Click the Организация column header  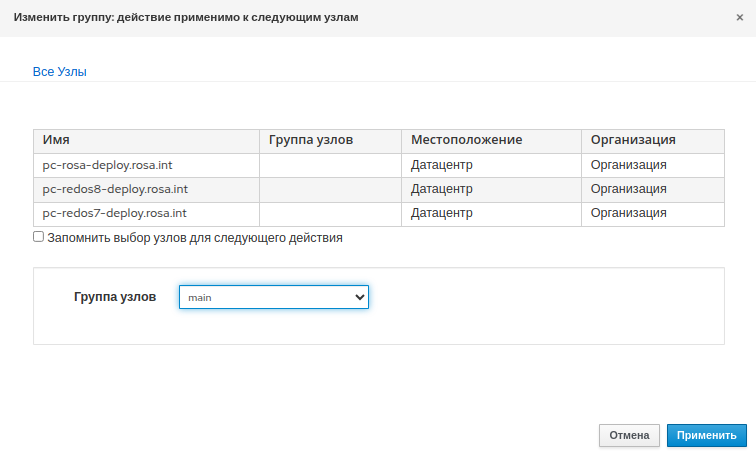pyautogui.click(x=633, y=140)
